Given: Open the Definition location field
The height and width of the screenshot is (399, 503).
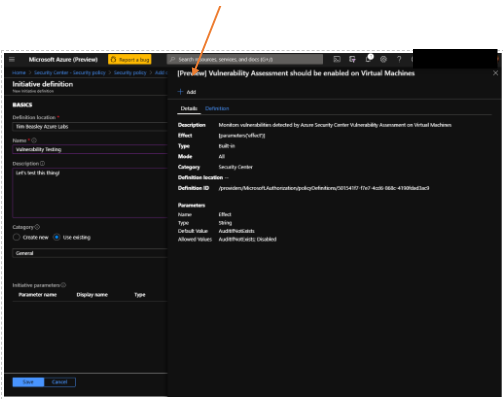Looking at the screenshot, I should coord(90,127).
